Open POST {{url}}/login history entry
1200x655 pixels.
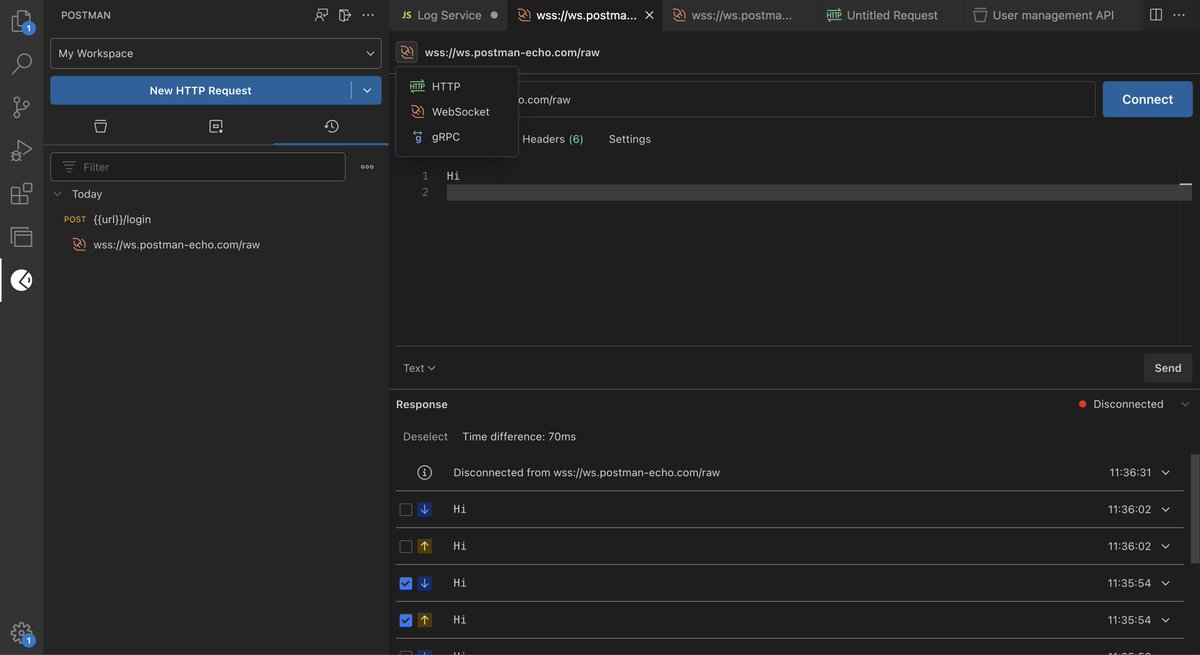pos(215,219)
